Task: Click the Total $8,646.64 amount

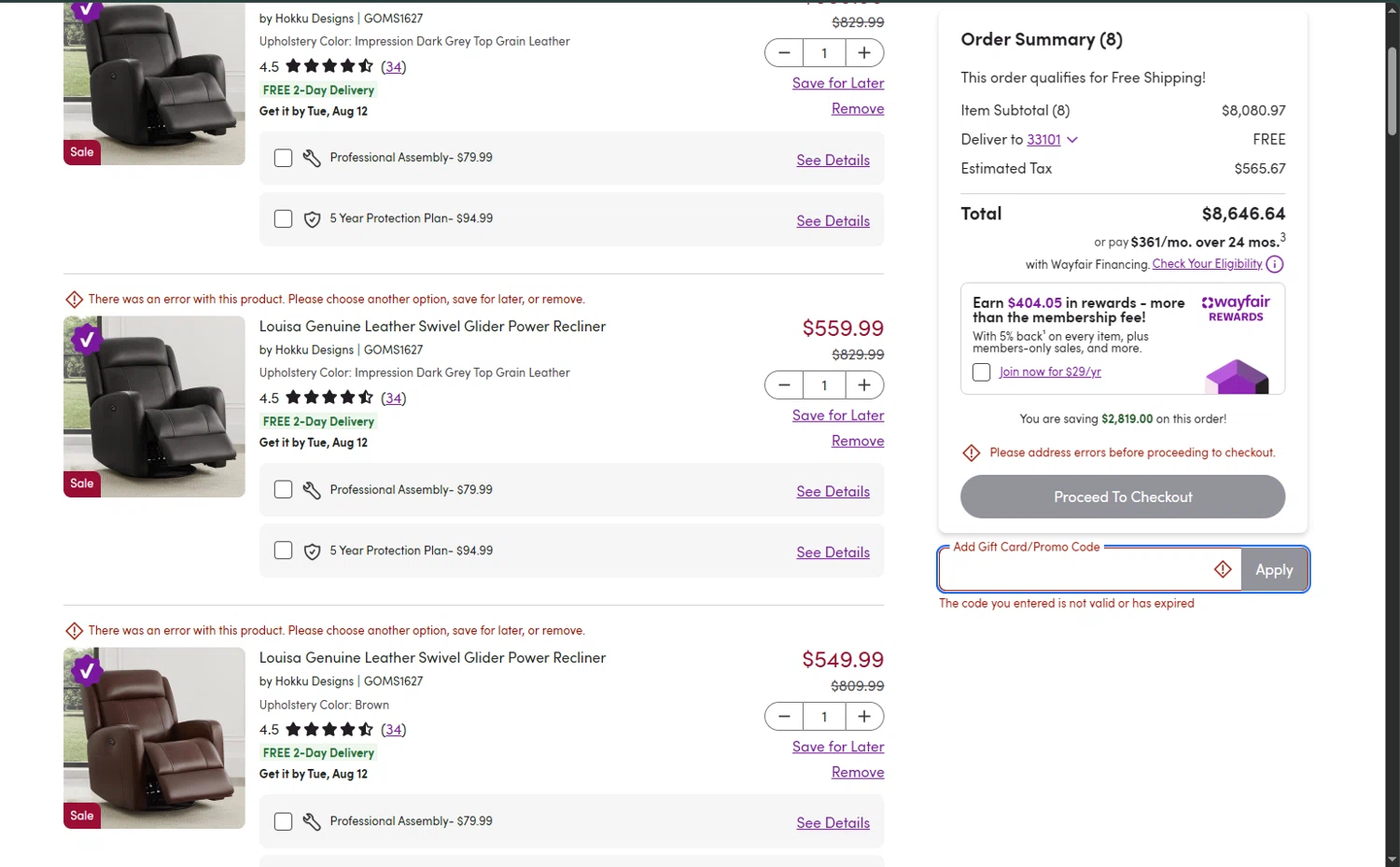Action: pyautogui.click(x=1243, y=214)
